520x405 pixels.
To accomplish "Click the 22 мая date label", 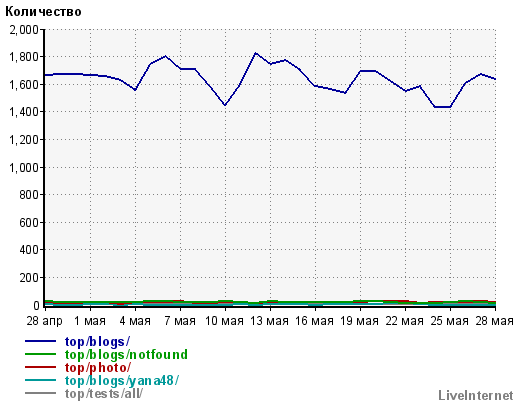I will coord(405,321).
